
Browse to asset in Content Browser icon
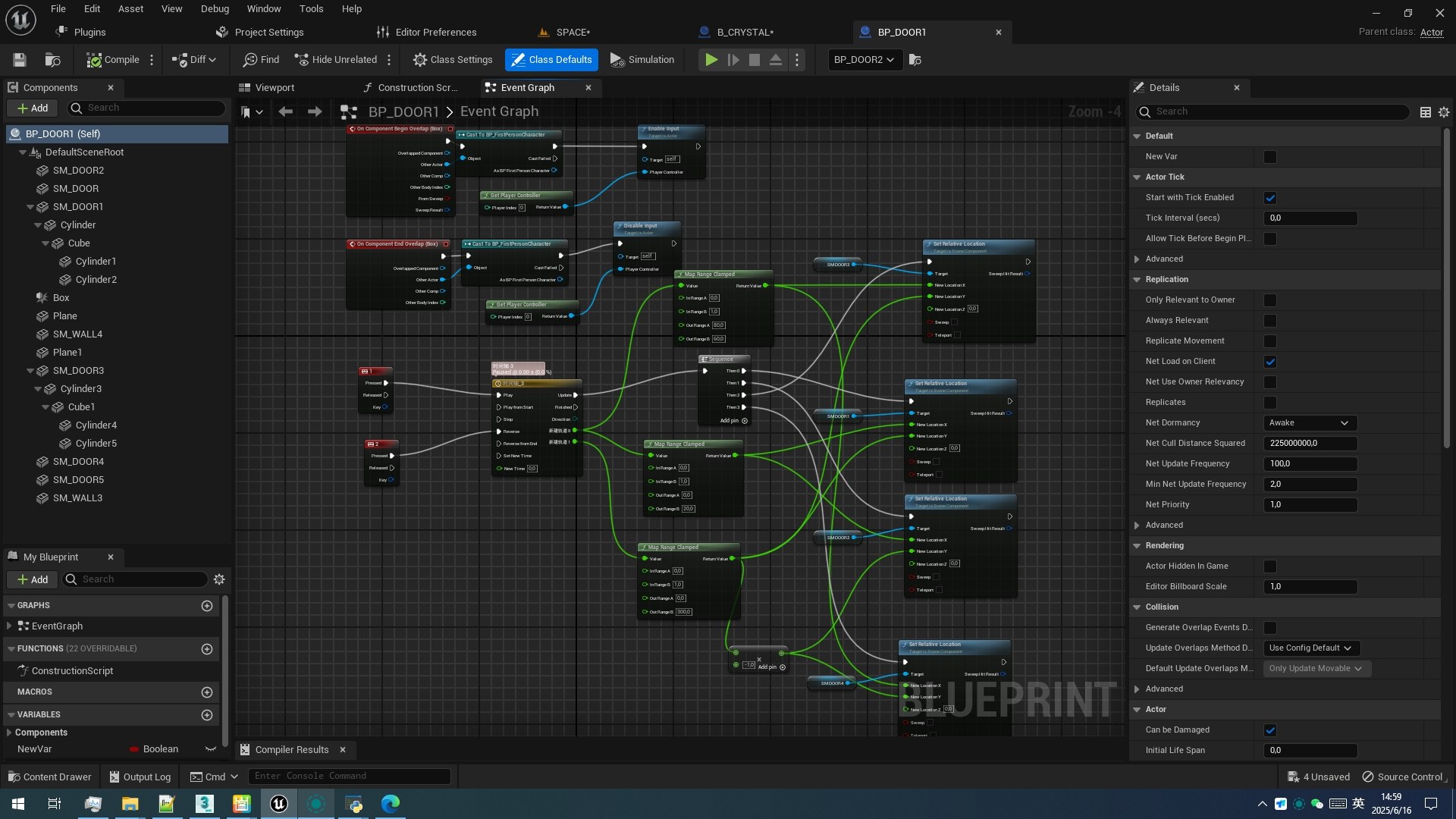52,60
